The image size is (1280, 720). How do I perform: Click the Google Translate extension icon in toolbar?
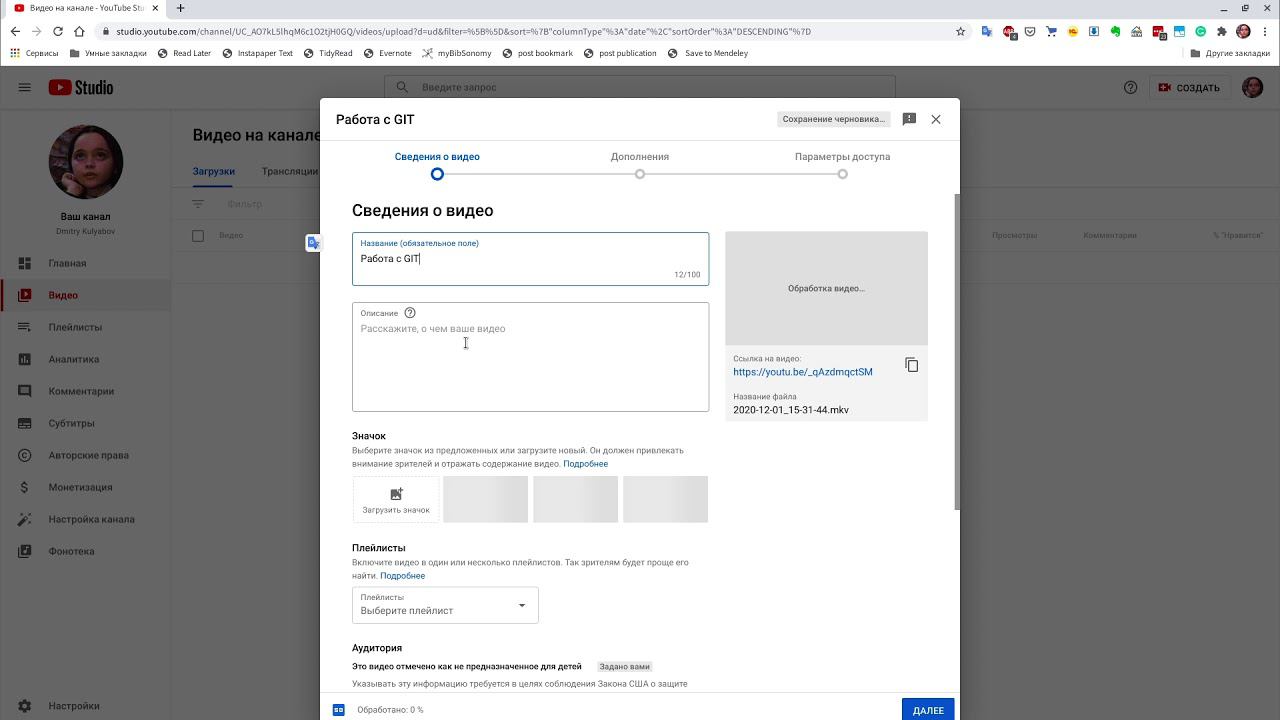point(987,31)
